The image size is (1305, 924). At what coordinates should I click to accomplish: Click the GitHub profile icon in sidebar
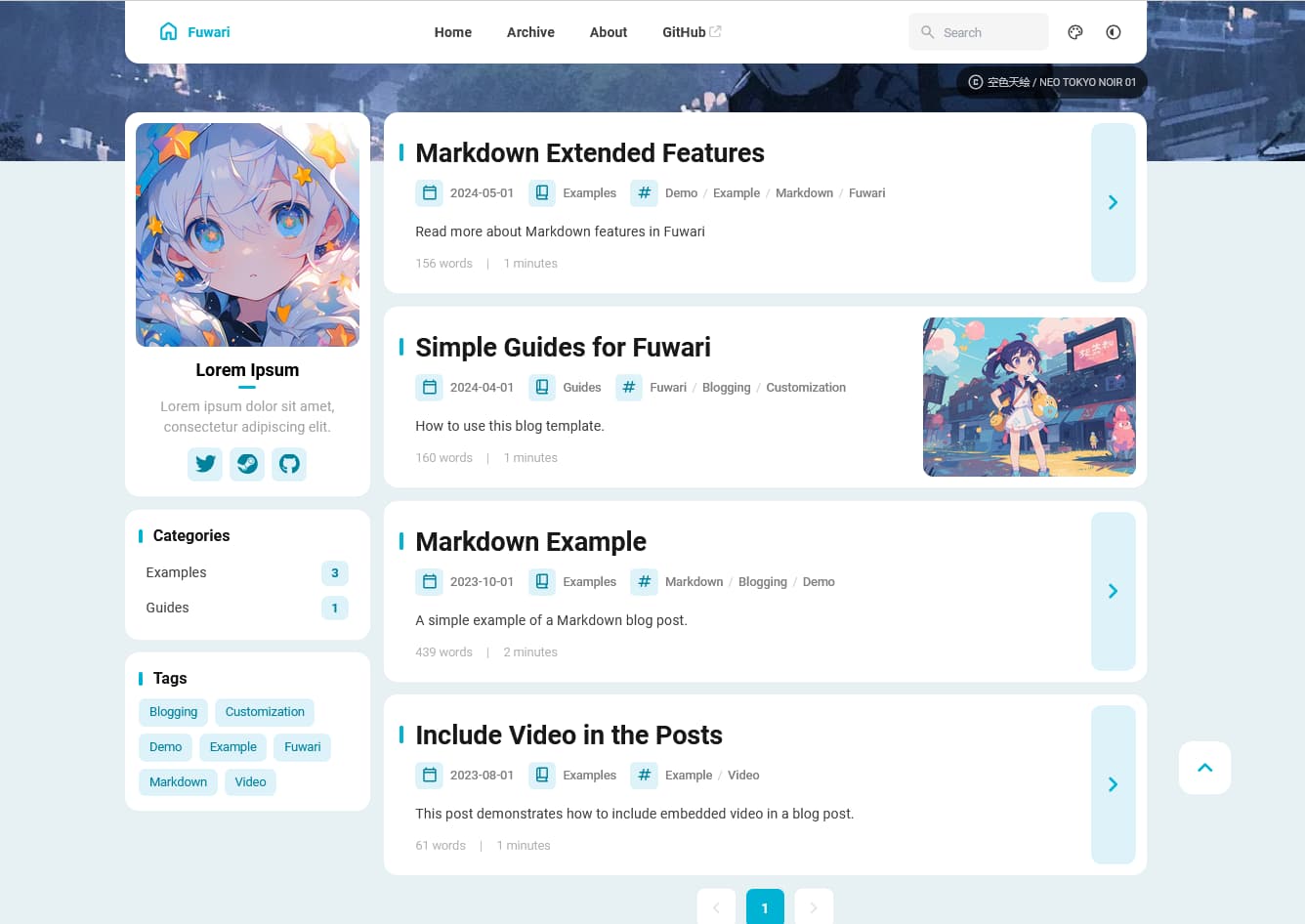tap(289, 464)
